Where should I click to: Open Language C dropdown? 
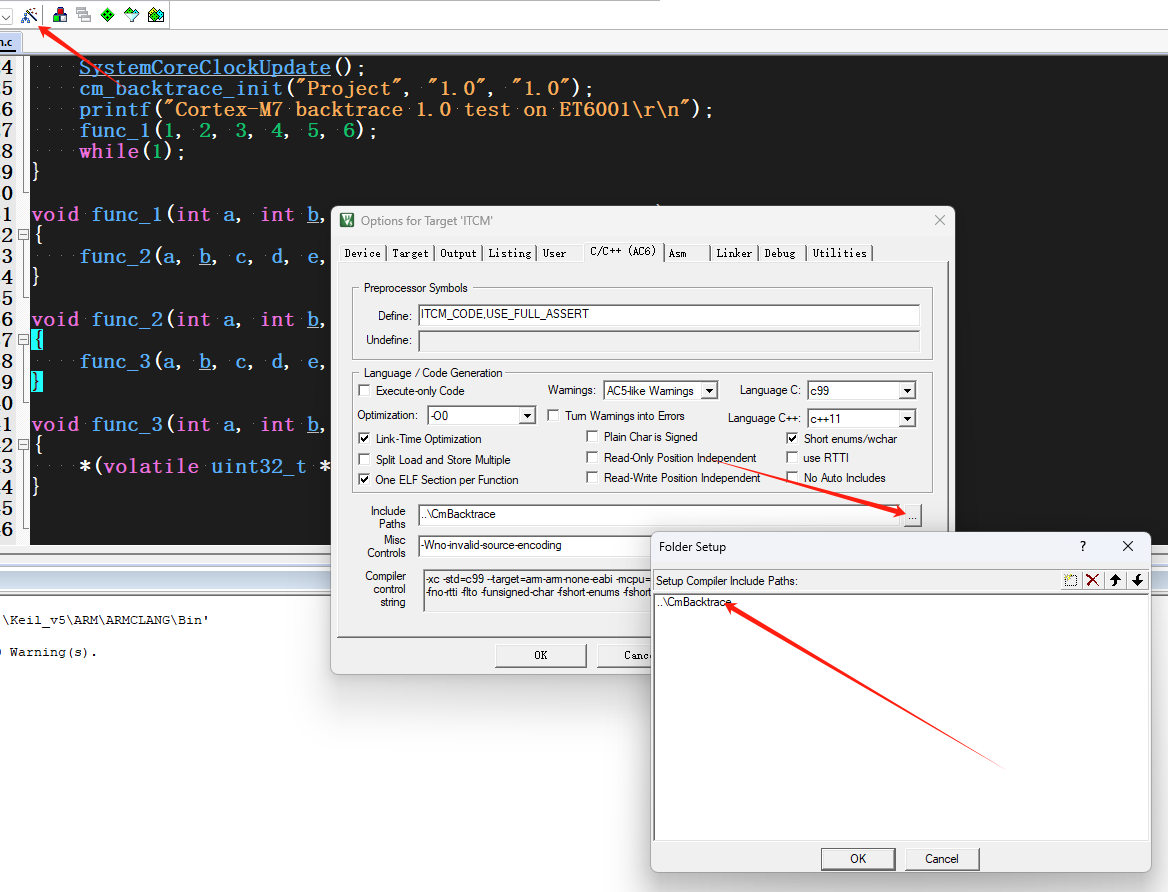(907, 390)
